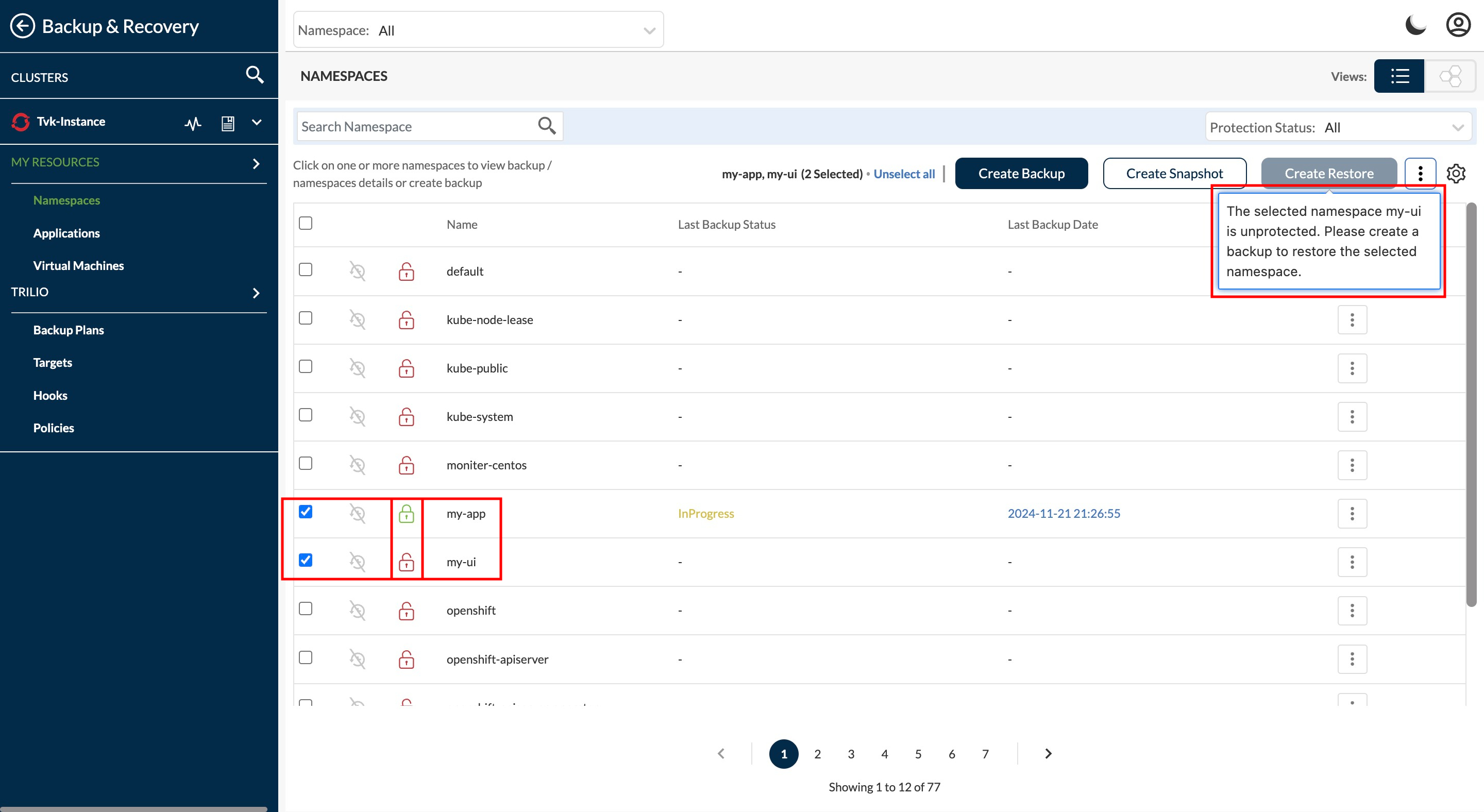This screenshot has height=812, width=1484.
Task: Click the clusters search magnifier icon
Action: coord(254,75)
